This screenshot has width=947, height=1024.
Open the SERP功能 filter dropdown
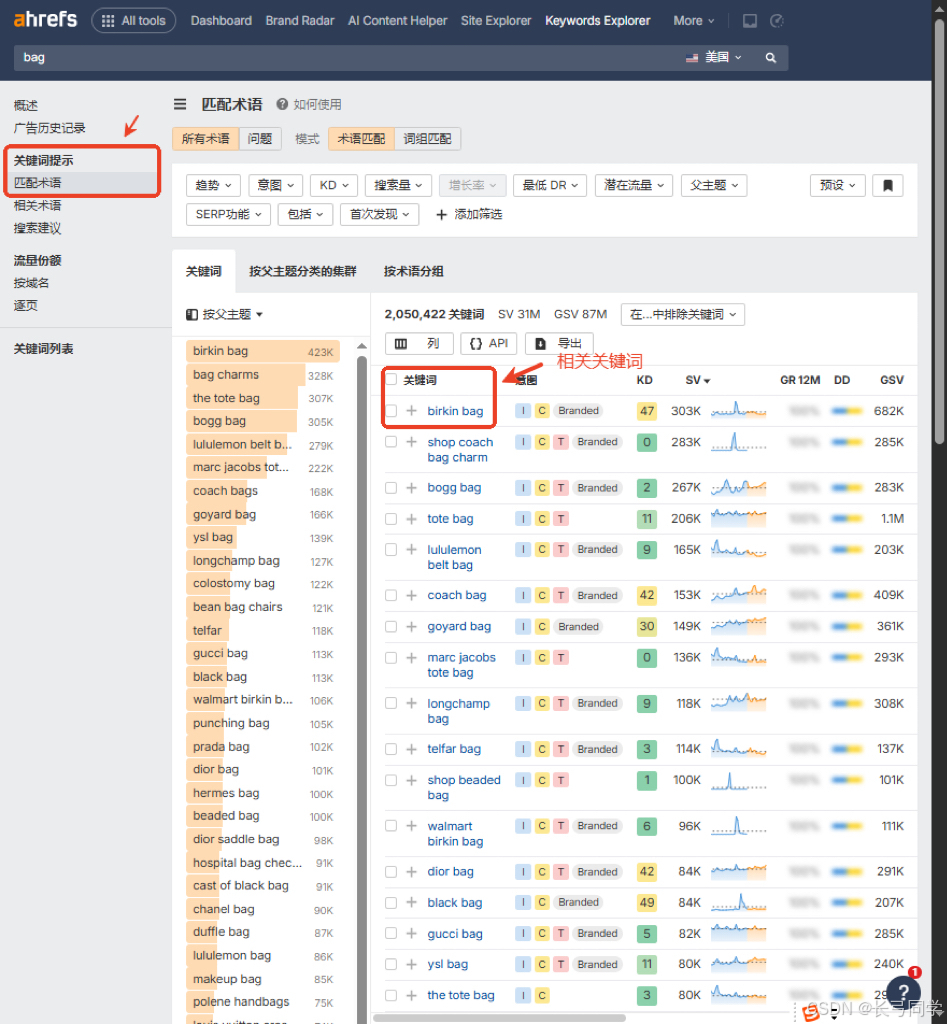pos(229,214)
